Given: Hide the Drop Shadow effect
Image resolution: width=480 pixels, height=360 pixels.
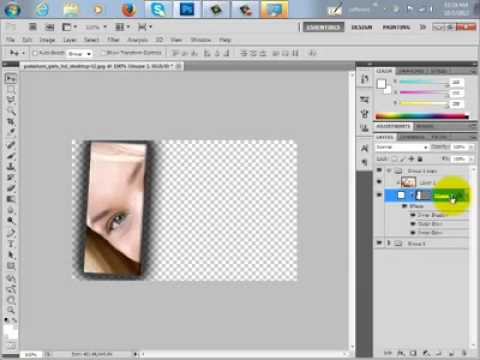Looking at the screenshot, I should click(413, 215).
